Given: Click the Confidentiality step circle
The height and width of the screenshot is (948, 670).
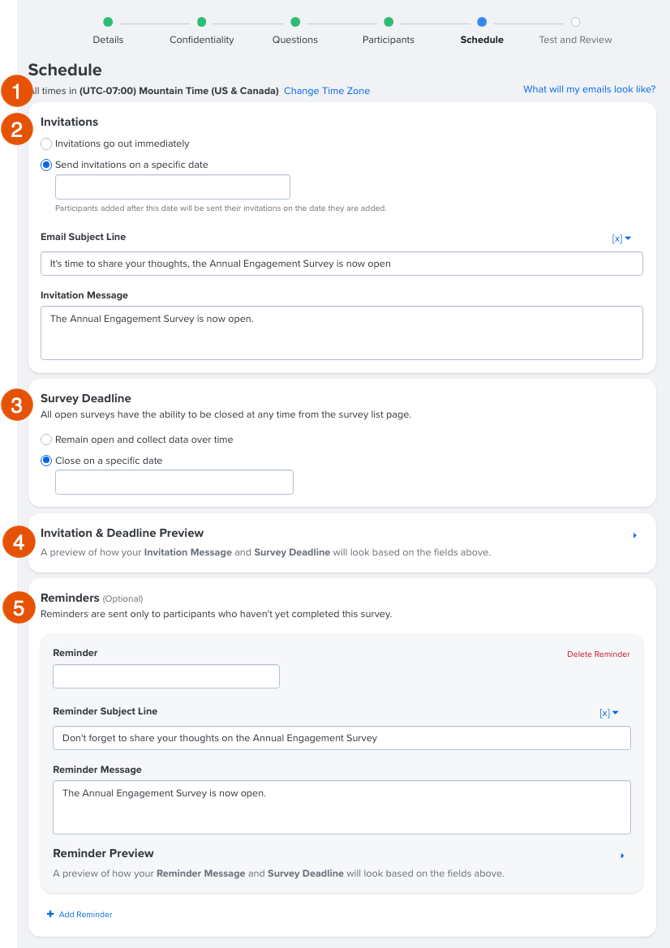Looking at the screenshot, I should coord(201,22).
